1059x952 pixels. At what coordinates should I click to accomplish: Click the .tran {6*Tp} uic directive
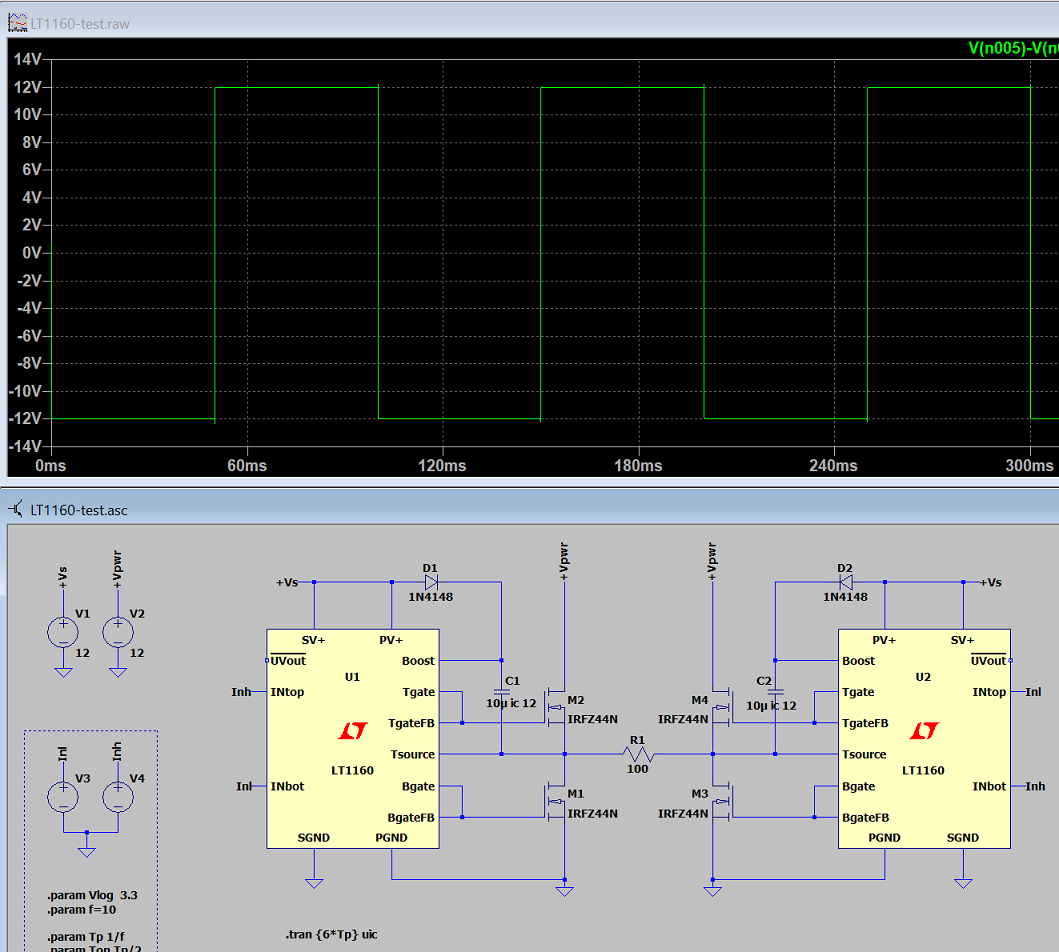click(332, 934)
